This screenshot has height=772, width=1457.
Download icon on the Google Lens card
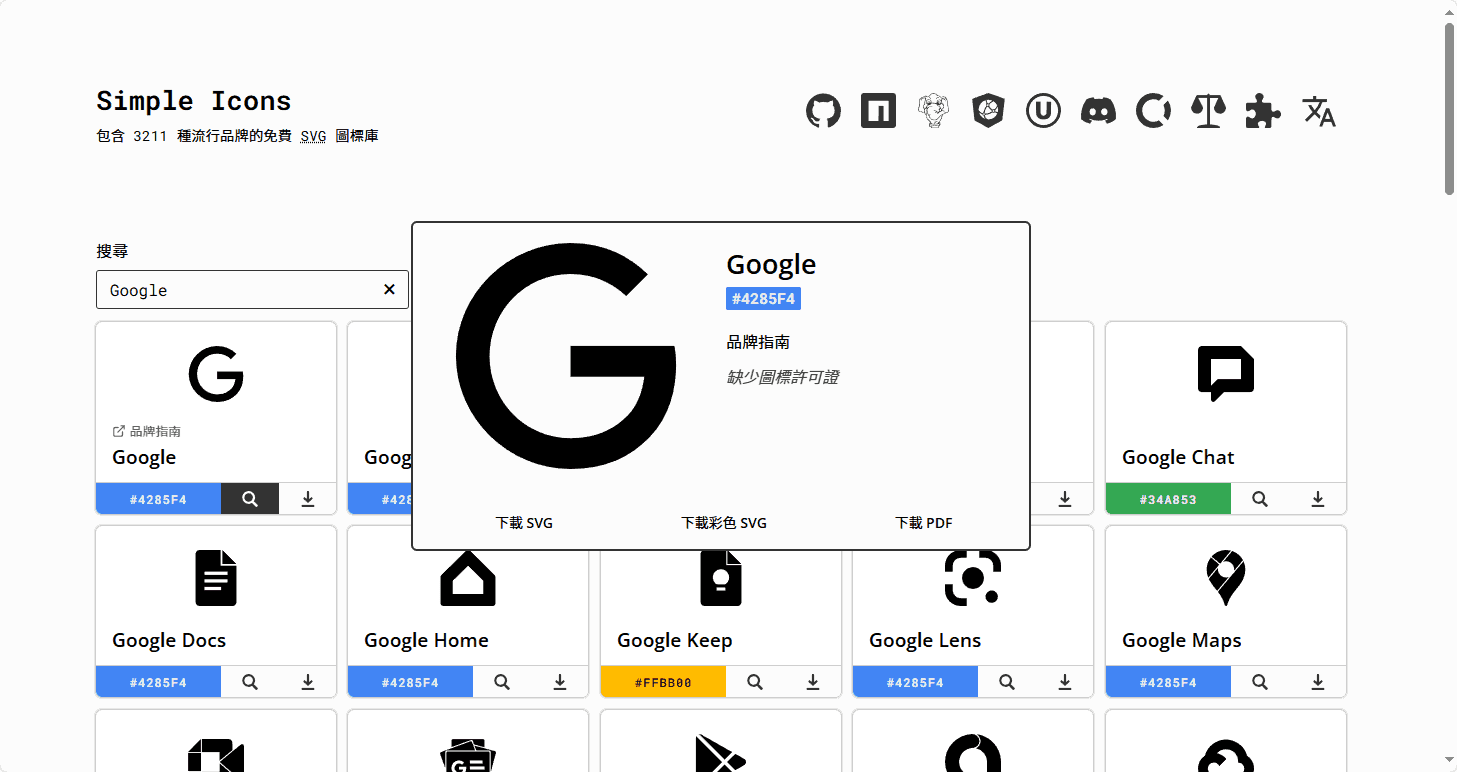pos(1065,682)
